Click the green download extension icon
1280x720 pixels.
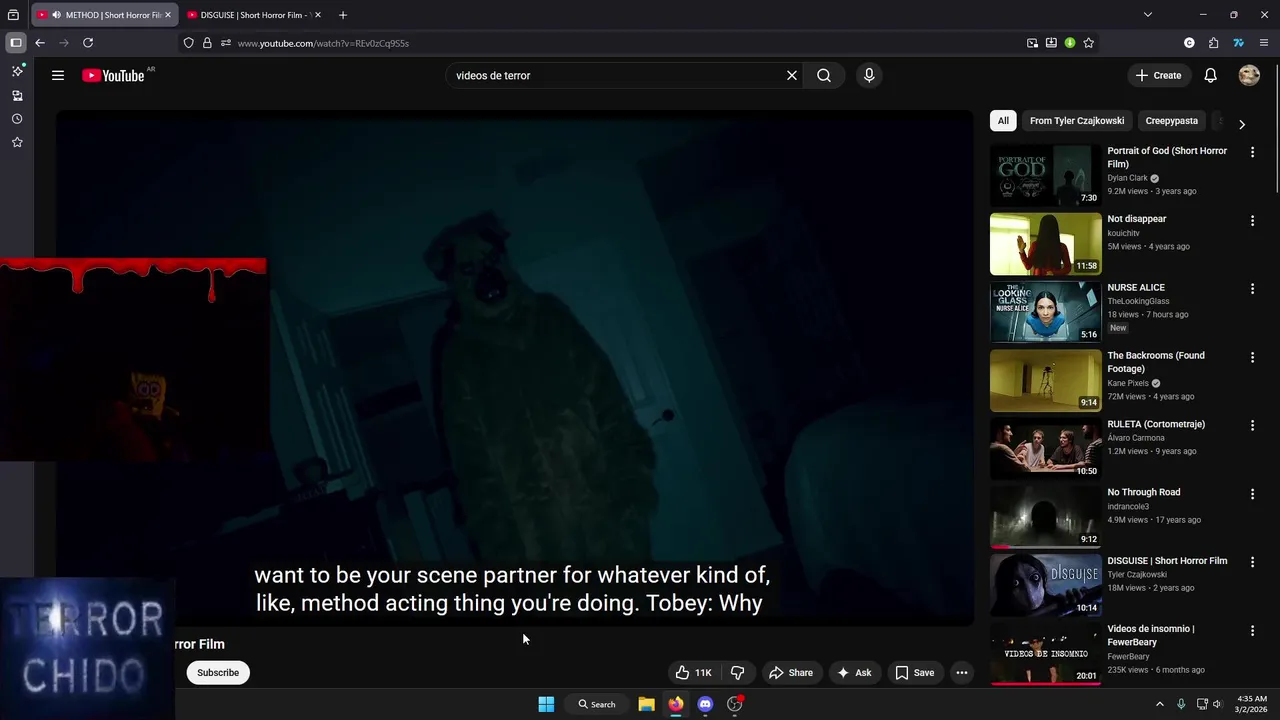point(1070,43)
